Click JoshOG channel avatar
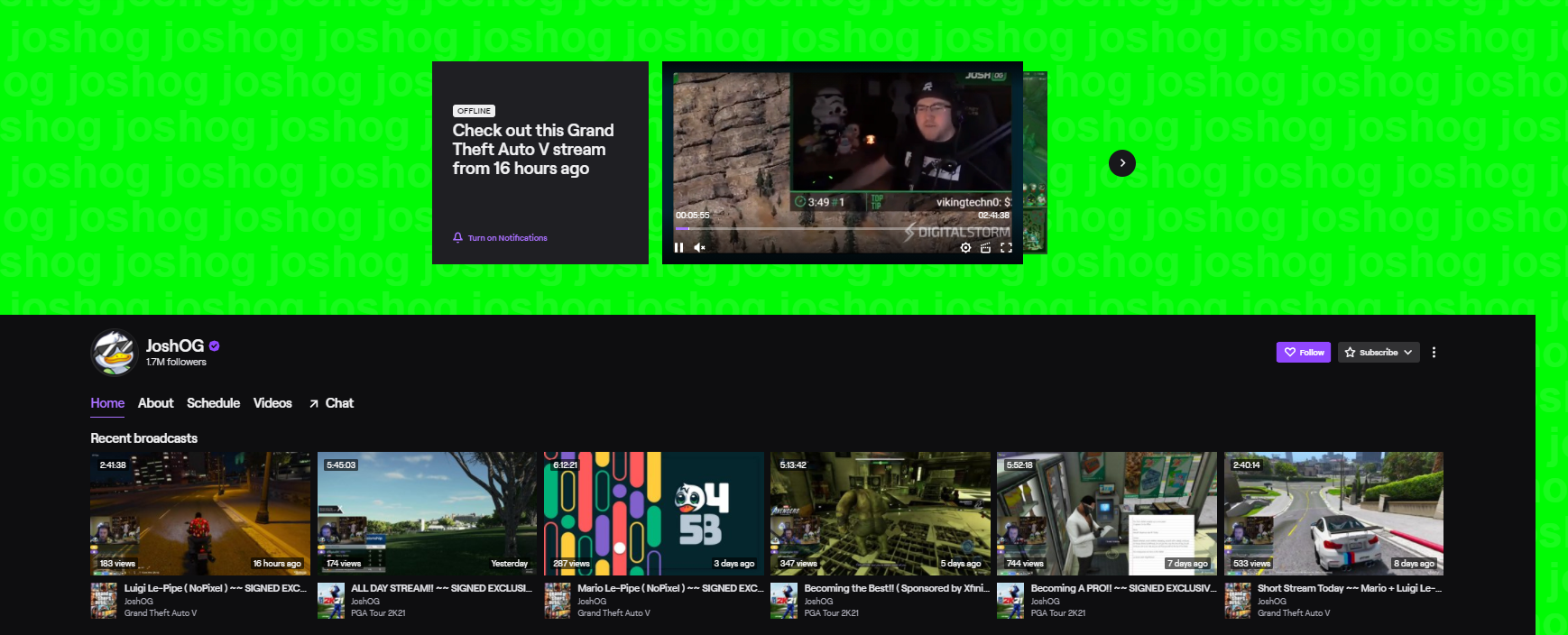 [x=114, y=353]
